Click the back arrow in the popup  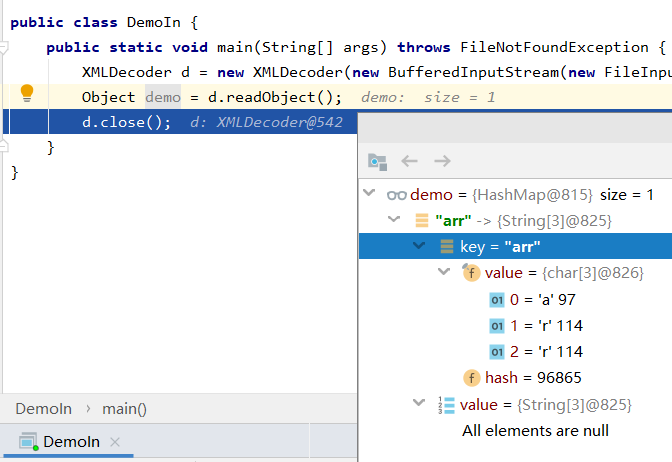(x=409, y=161)
